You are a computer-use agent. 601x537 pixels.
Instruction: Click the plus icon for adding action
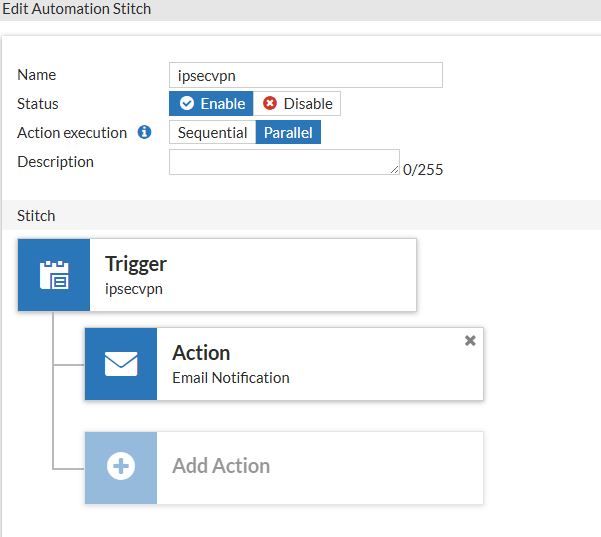click(121, 467)
